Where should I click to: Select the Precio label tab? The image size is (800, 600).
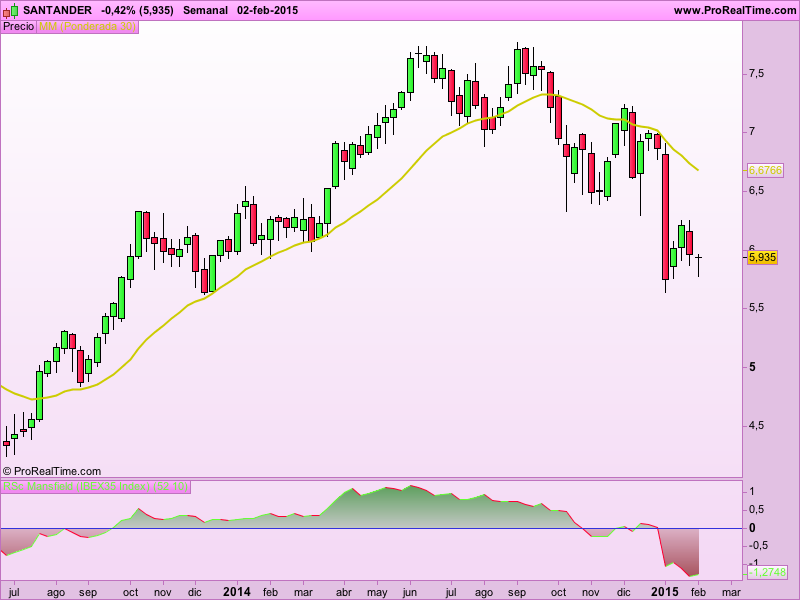tap(19, 27)
